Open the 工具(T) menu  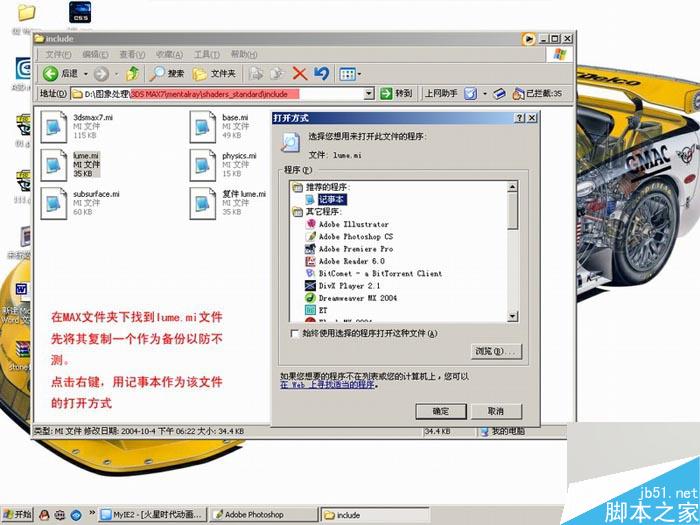[x=206, y=54]
